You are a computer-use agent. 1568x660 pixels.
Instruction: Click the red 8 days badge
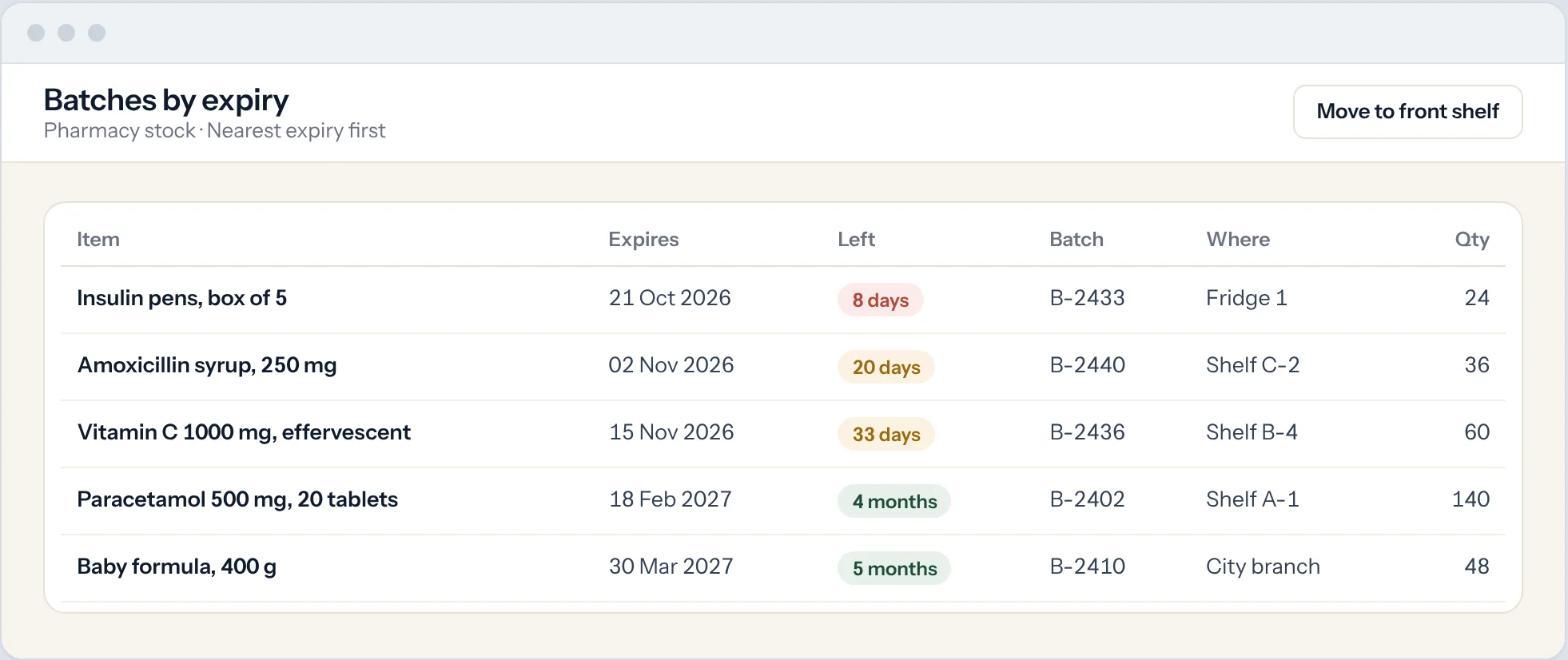[880, 300]
